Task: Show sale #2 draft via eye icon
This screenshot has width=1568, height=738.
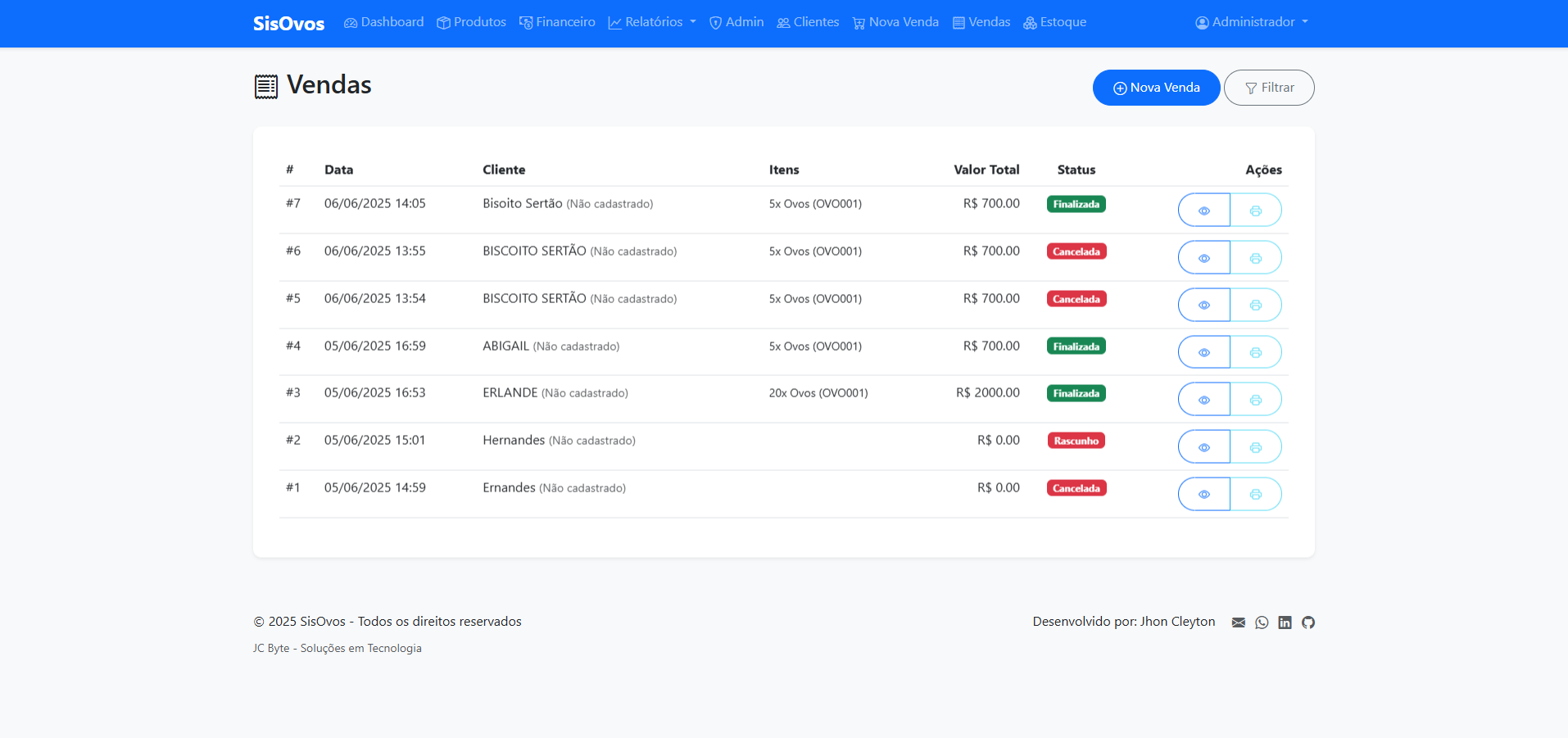Action: pyautogui.click(x=1203, y=447)
